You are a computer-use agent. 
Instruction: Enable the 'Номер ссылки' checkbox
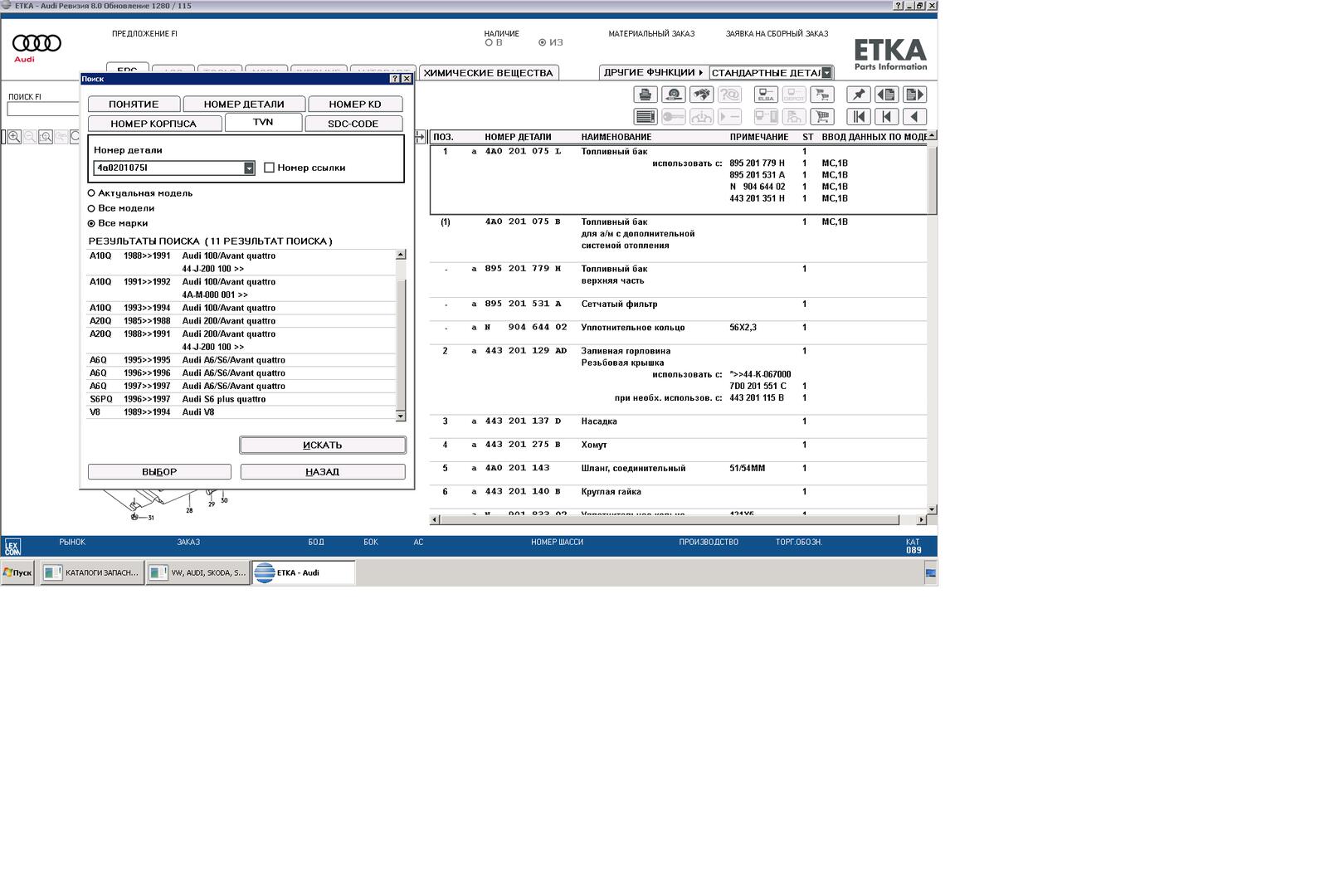pos(269,168)
